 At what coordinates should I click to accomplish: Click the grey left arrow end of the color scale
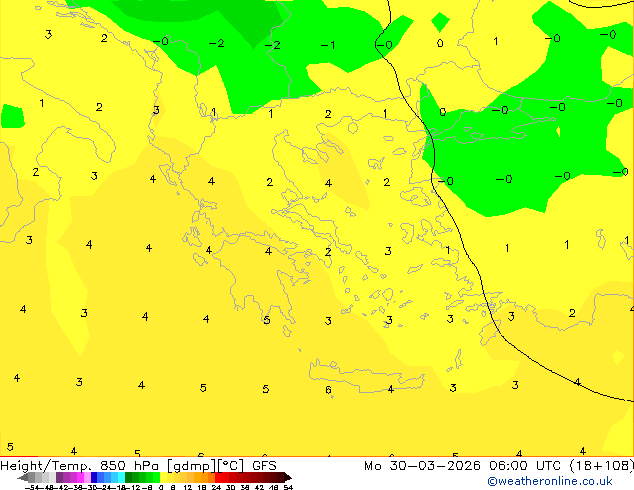23,477
